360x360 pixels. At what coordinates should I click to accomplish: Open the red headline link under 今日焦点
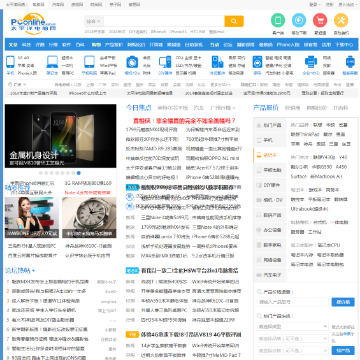[184, 121]
